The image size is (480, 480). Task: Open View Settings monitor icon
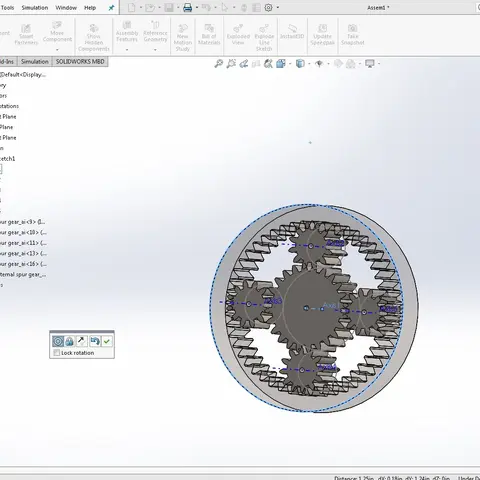370,63
